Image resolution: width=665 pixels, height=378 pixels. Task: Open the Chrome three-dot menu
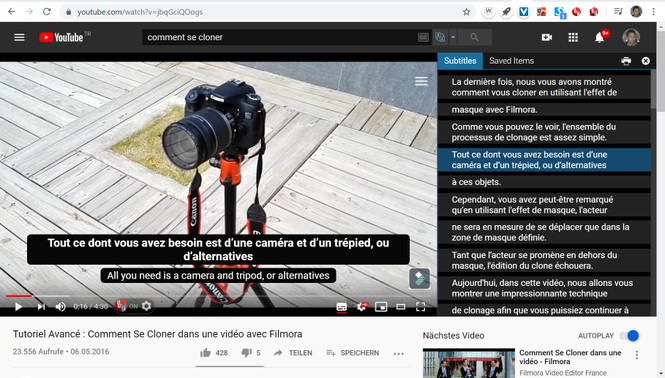pos(654,12)
